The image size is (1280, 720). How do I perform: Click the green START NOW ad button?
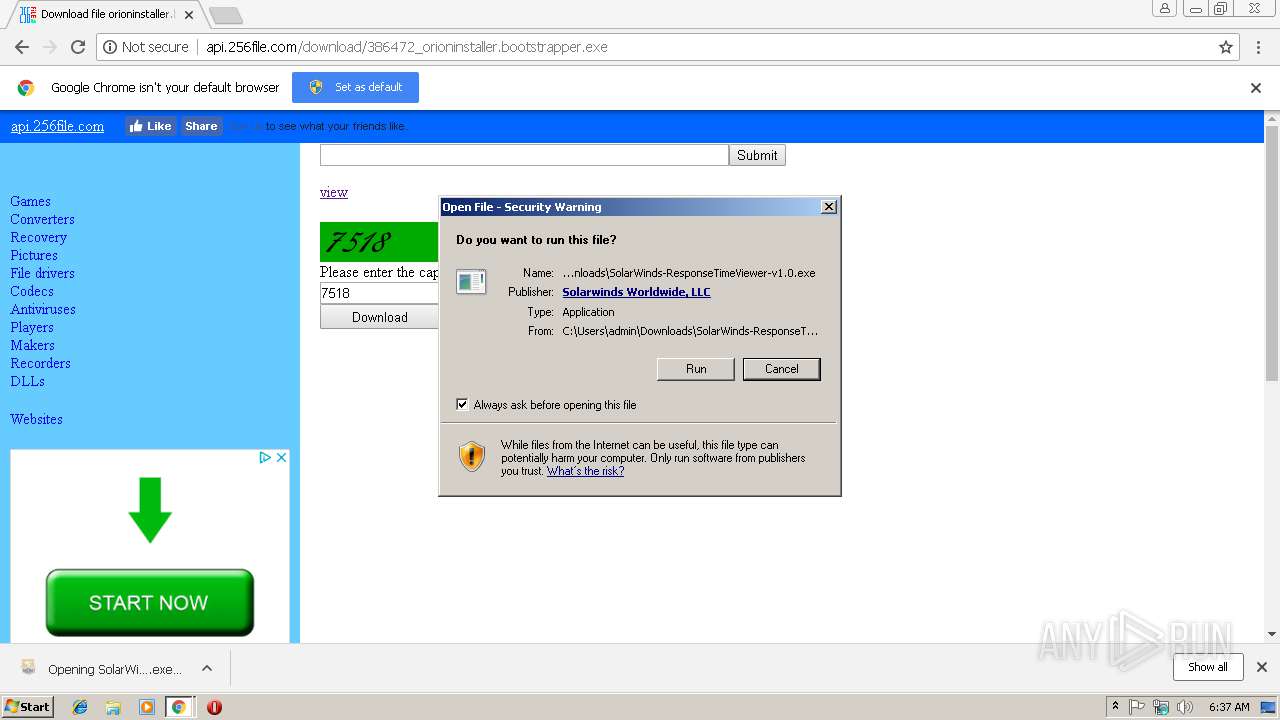pos(150,602)
